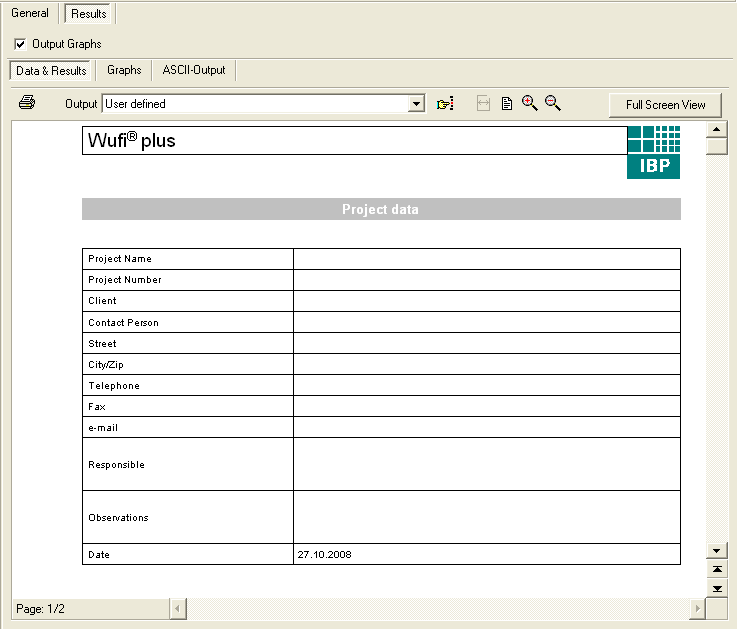Toggle the Output Graphs checkbox
Screen dimensions: 737x629
[20, 44]
